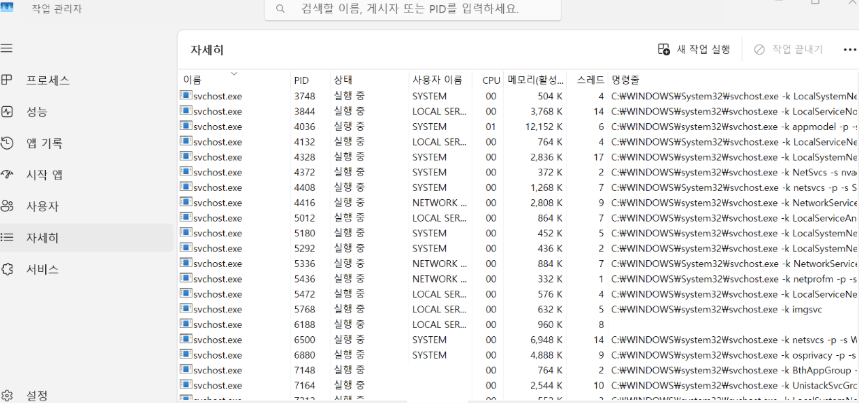Viewport: 862px width, 403px height.
Task: Click the command line with osprivacy
Action: [734, 355]
